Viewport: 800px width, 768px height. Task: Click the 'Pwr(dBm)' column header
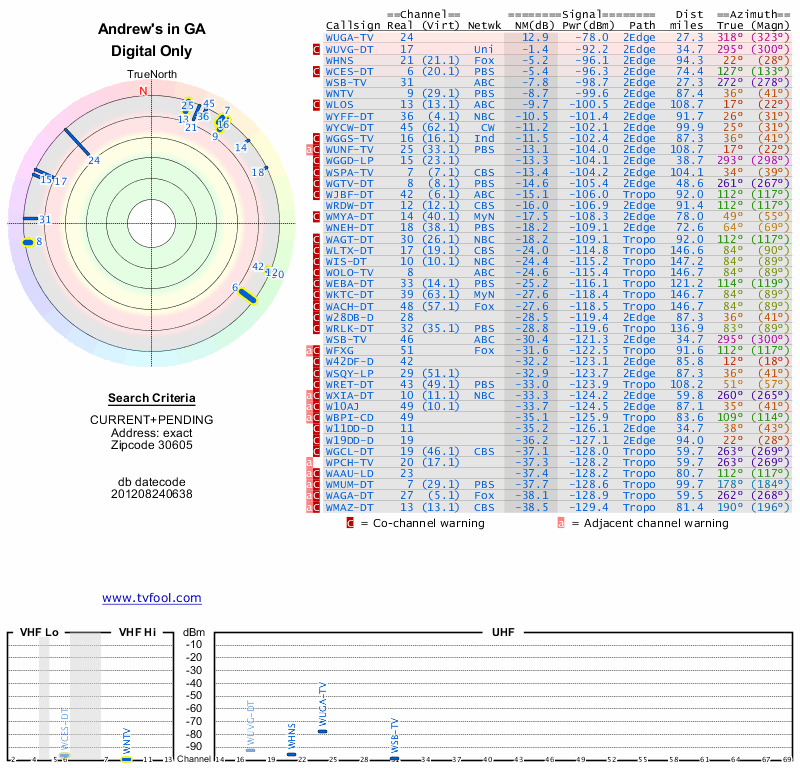coord(588,26)
